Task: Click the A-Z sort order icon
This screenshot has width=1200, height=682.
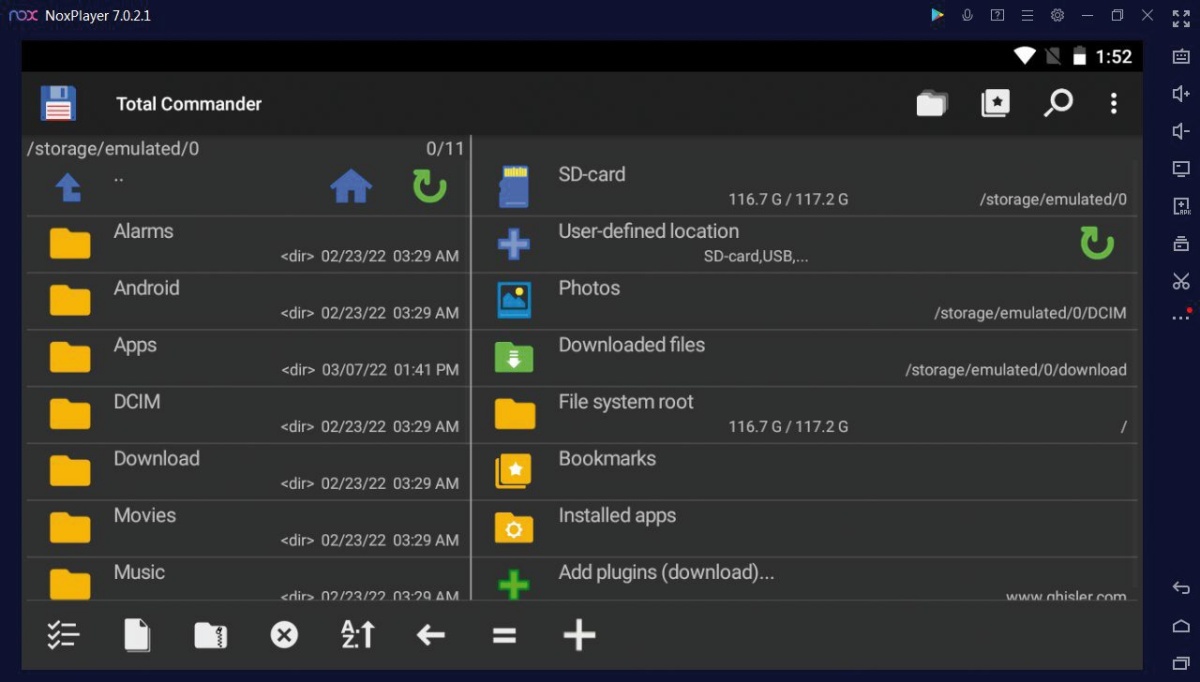Action: (x=357, y=634)
